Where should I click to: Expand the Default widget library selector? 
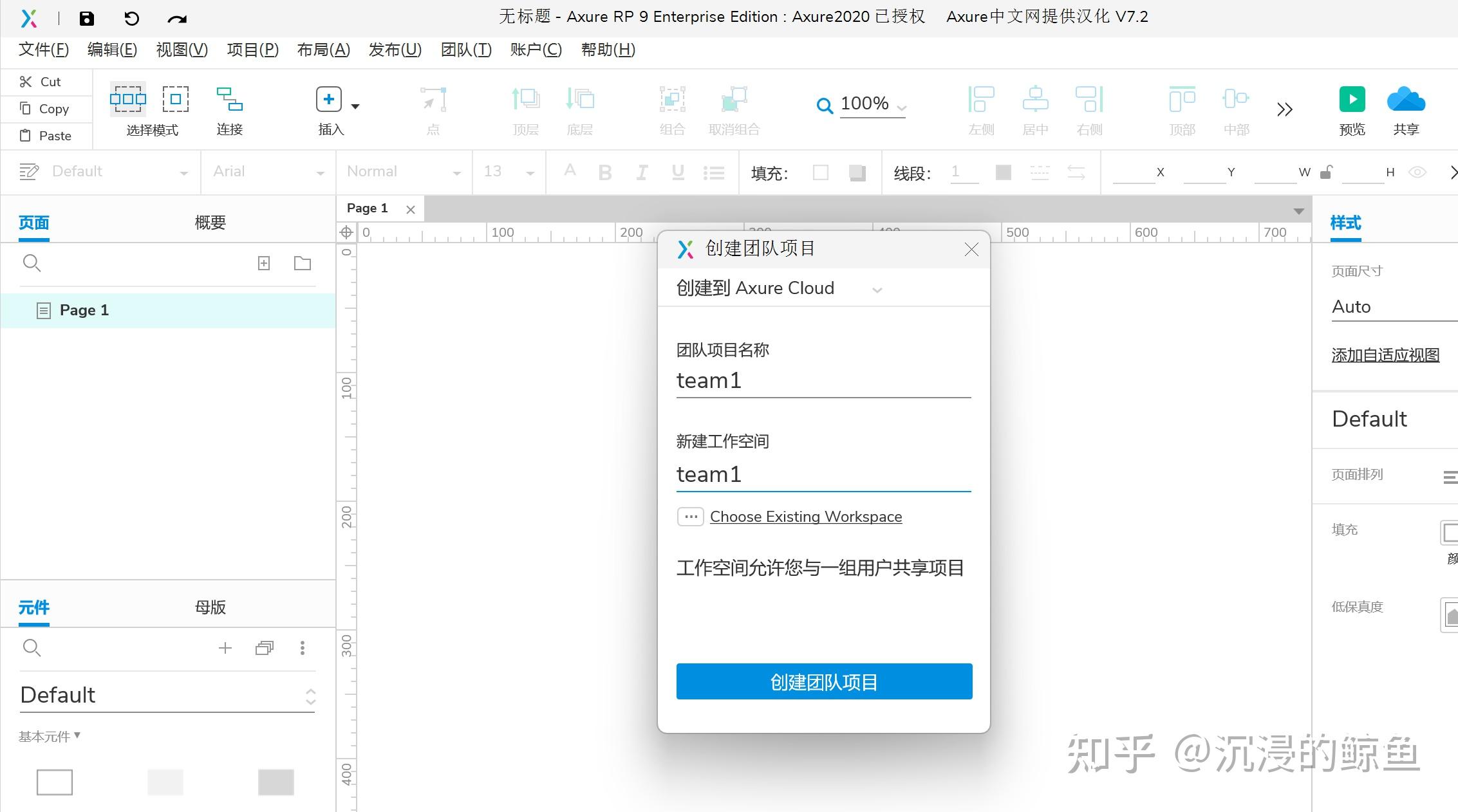pos(311,696)
